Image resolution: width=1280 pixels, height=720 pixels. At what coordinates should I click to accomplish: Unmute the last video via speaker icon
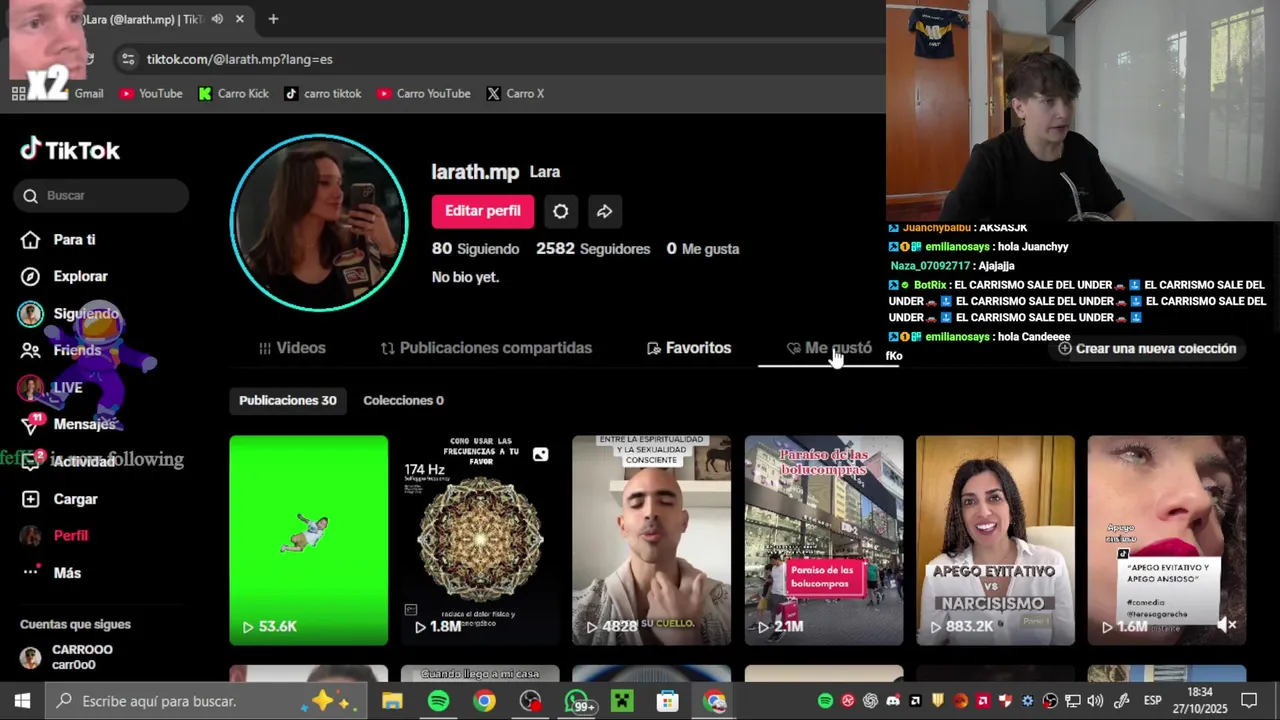pos(1227,625)
